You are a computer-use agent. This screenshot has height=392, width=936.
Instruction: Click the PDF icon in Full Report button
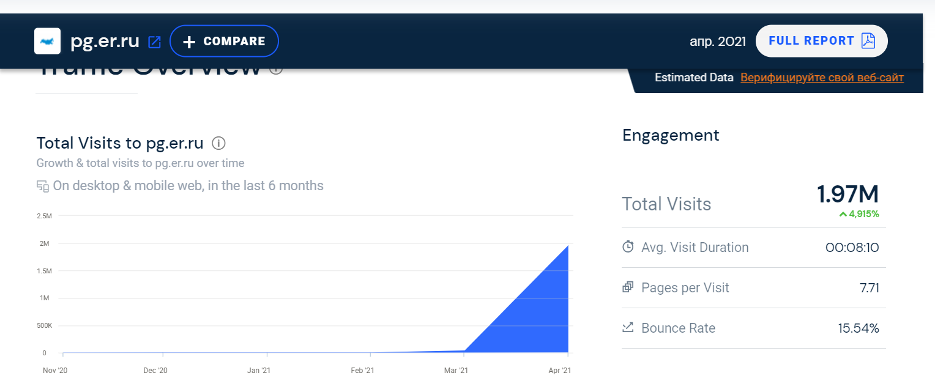pos(868,41)
